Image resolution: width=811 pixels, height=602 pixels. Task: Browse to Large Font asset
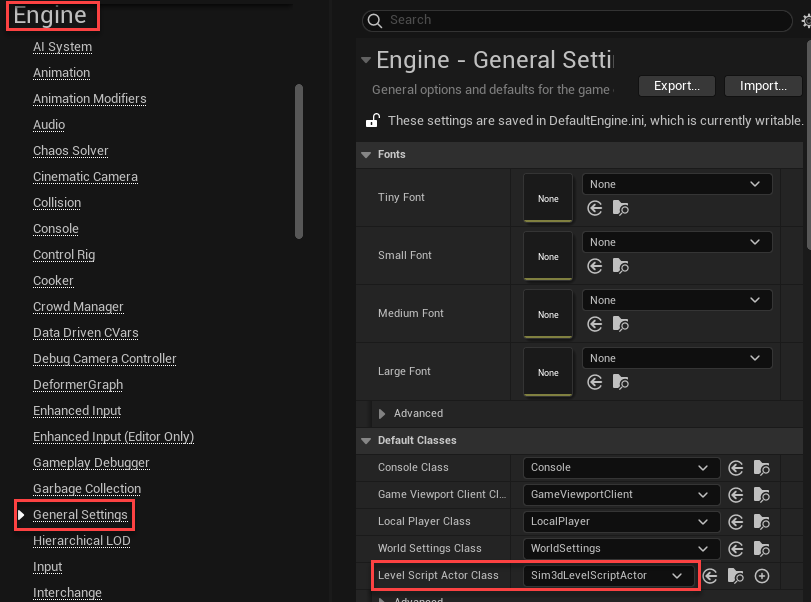620,382
